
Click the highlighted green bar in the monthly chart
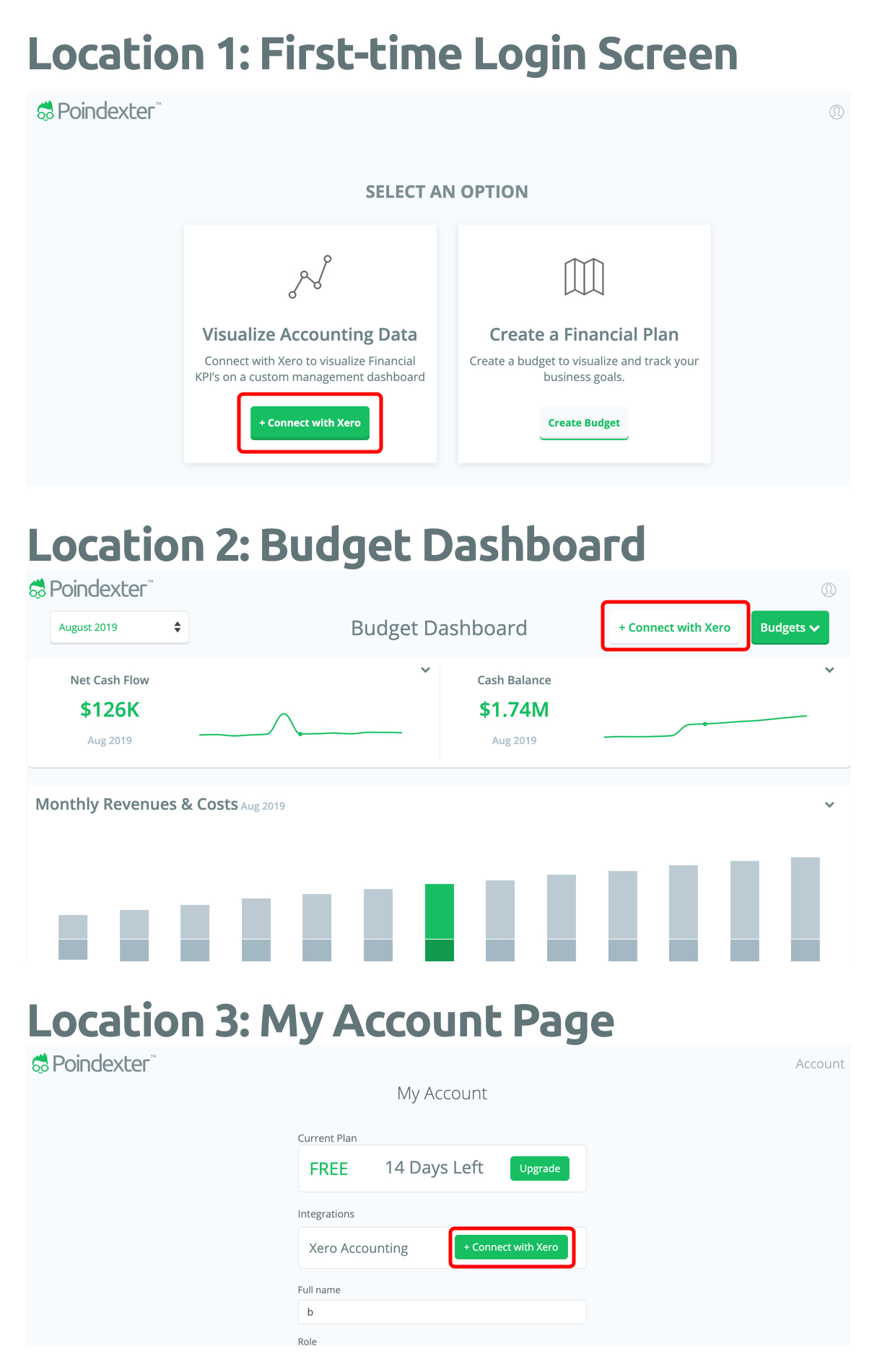[x=440, y=922]
